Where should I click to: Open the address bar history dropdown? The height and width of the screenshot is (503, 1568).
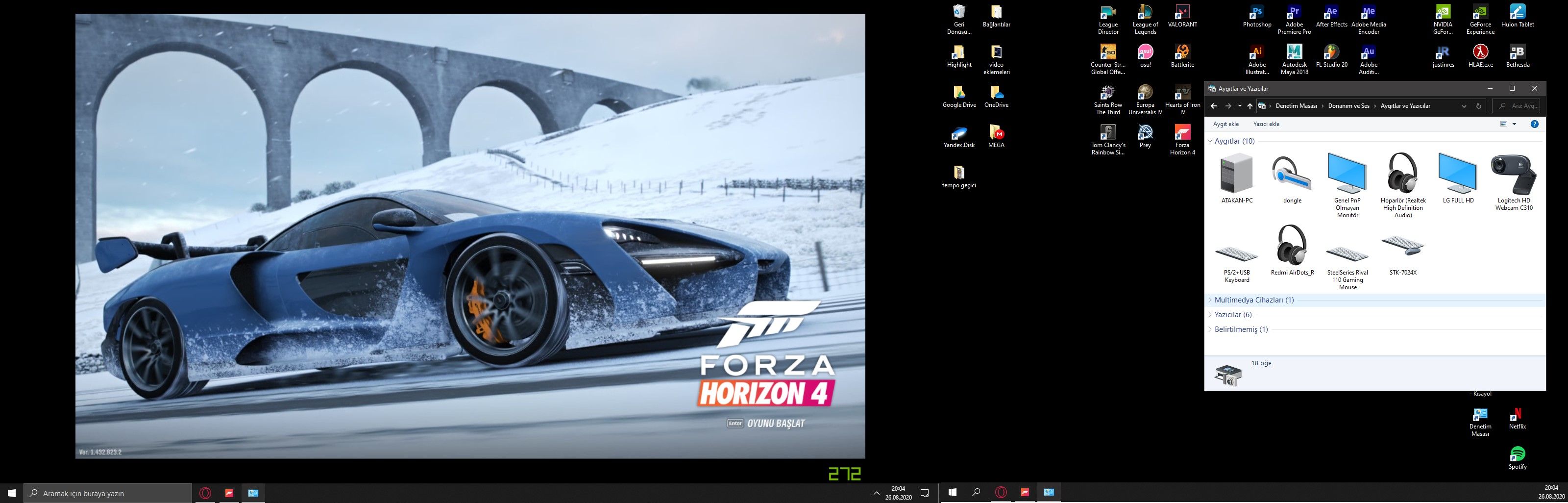pos(1464,106)
